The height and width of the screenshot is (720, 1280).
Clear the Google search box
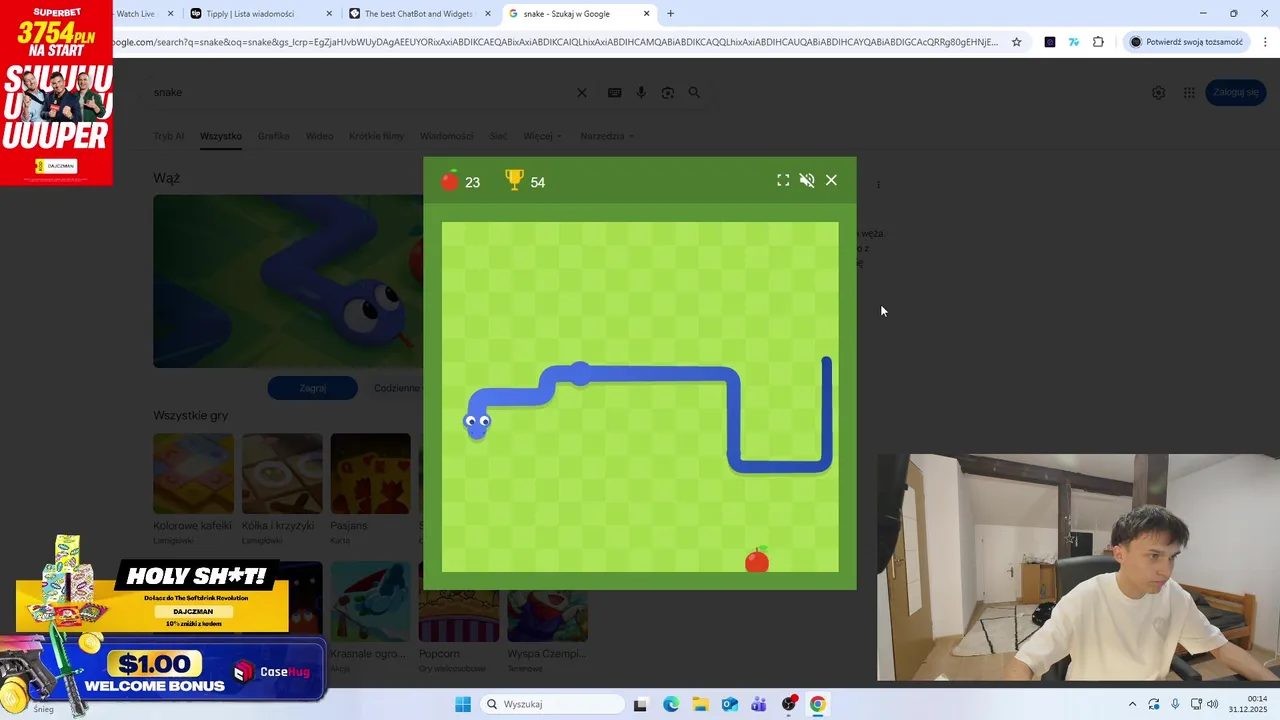tap(581, 92)
